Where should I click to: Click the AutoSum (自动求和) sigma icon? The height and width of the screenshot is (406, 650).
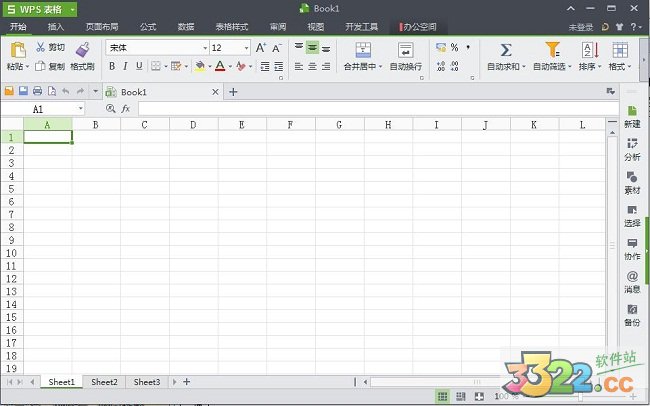[x=505, y=50]
